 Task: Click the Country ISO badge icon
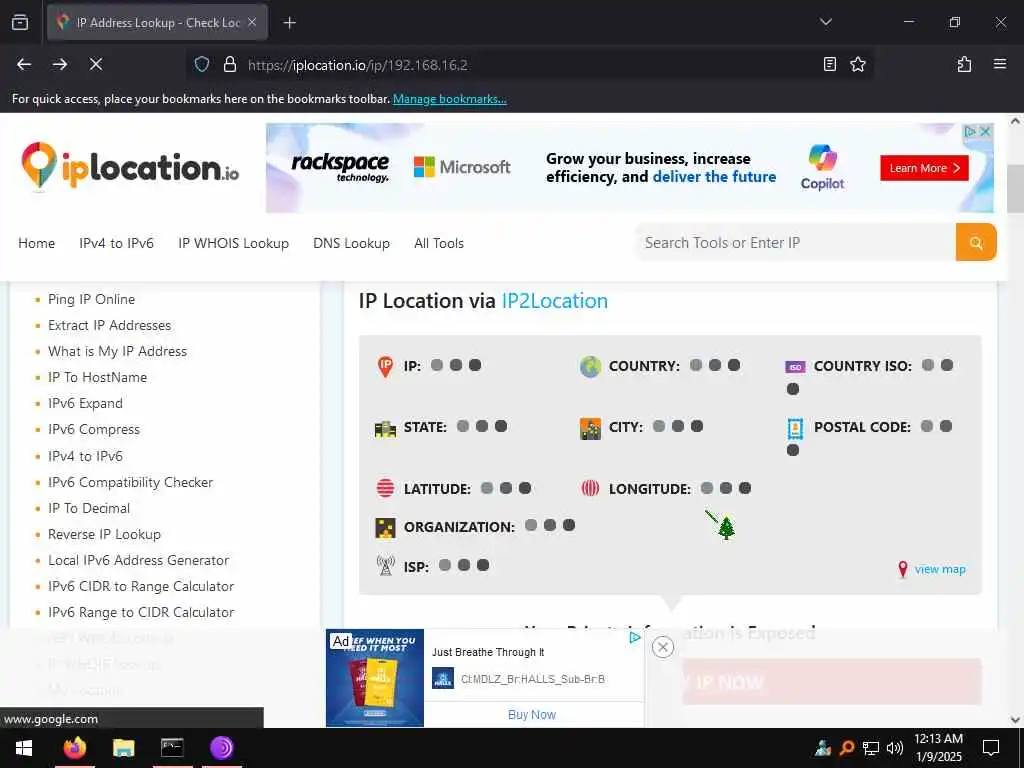pyautogui.click(x=795, y=367)
